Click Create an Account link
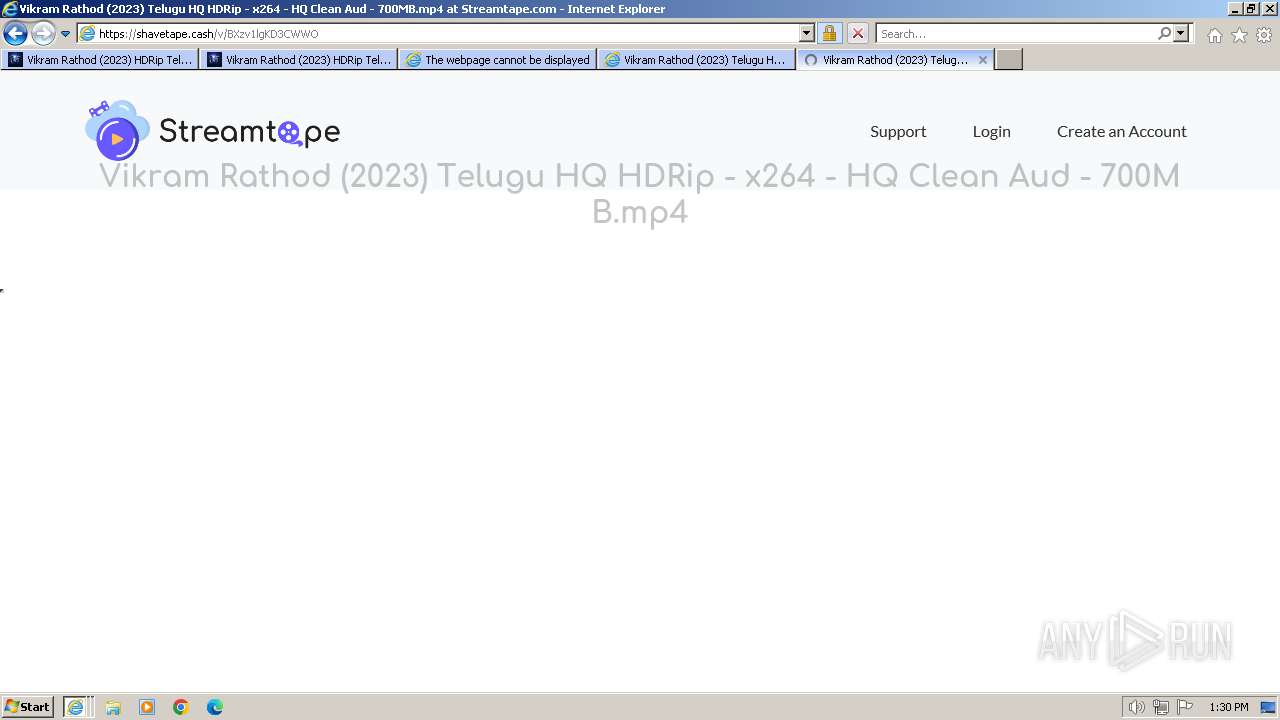The width and height of the screenshot is (1280, 720). pos(1121,131)
